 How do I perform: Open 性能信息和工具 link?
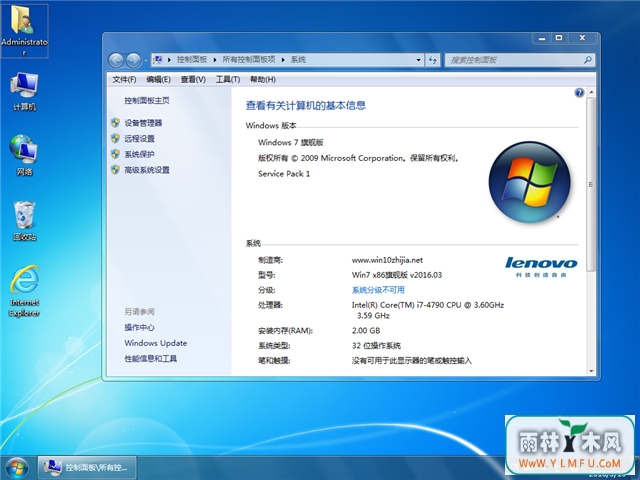[x=151, y=359]
